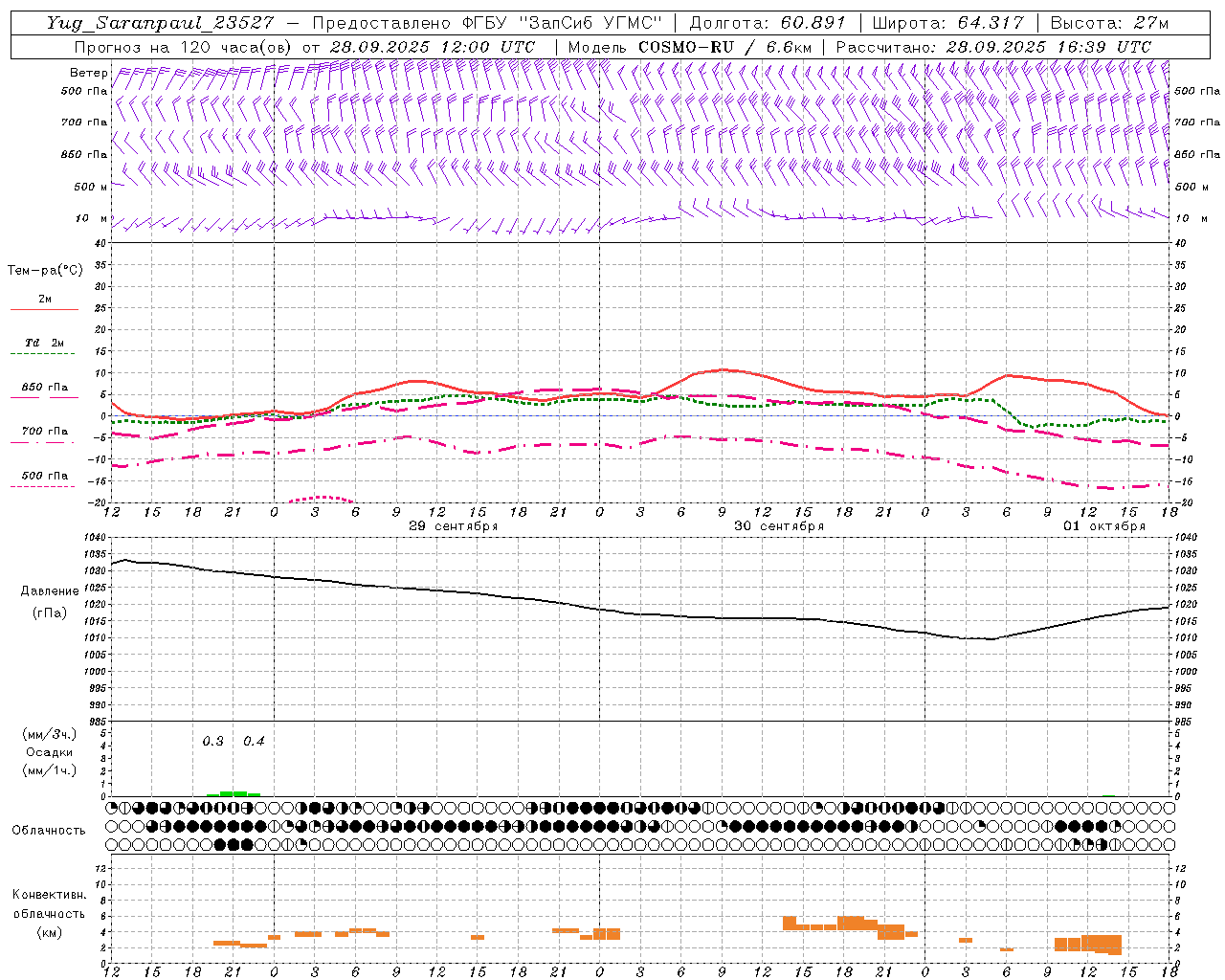Select the latitude value Широта: 64.317

(948, 23)
